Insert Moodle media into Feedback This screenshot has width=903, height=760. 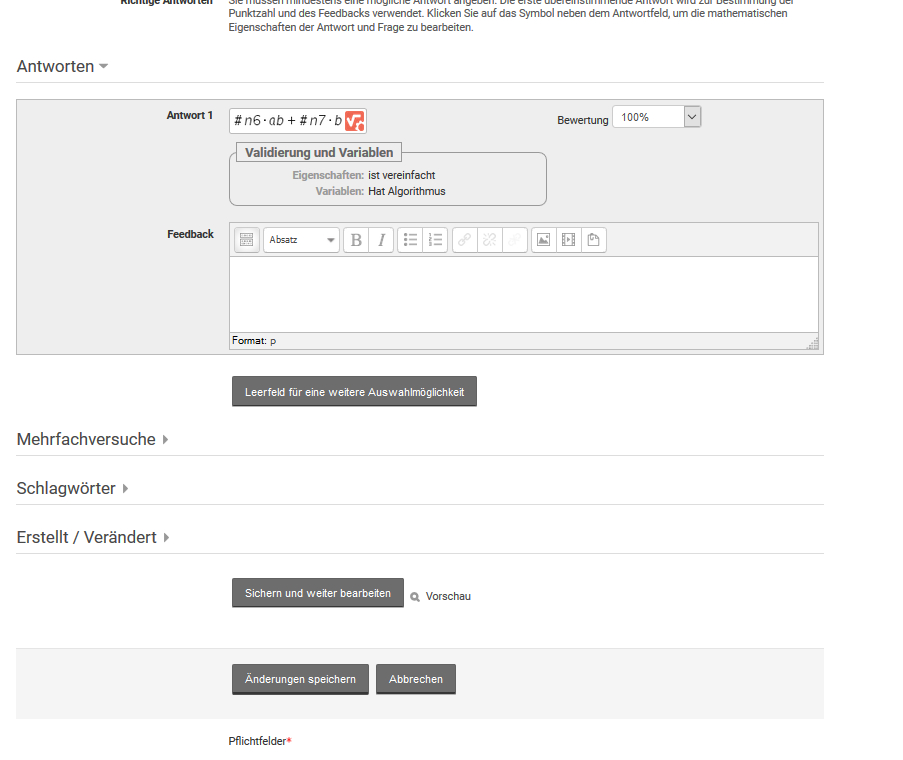point(569,240)
